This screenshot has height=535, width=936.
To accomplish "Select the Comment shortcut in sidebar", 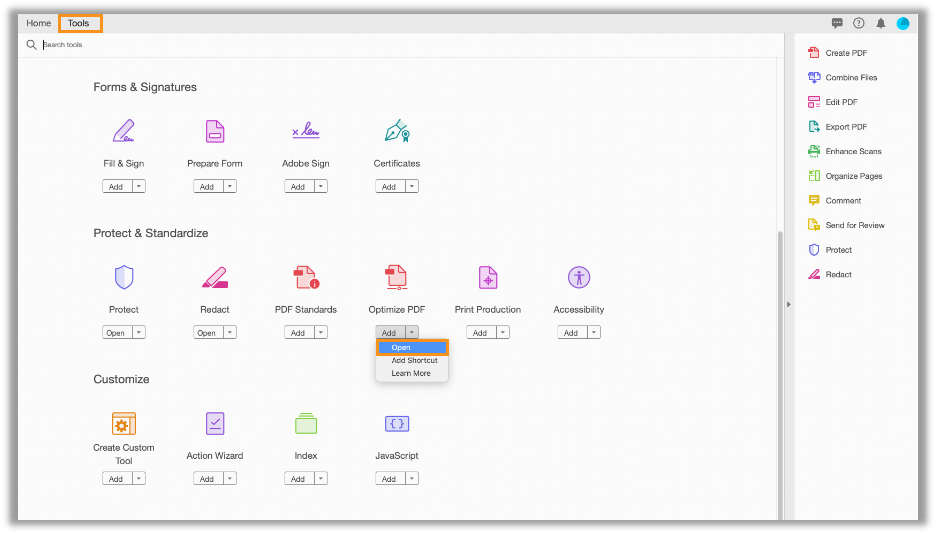I will point(835,201).
